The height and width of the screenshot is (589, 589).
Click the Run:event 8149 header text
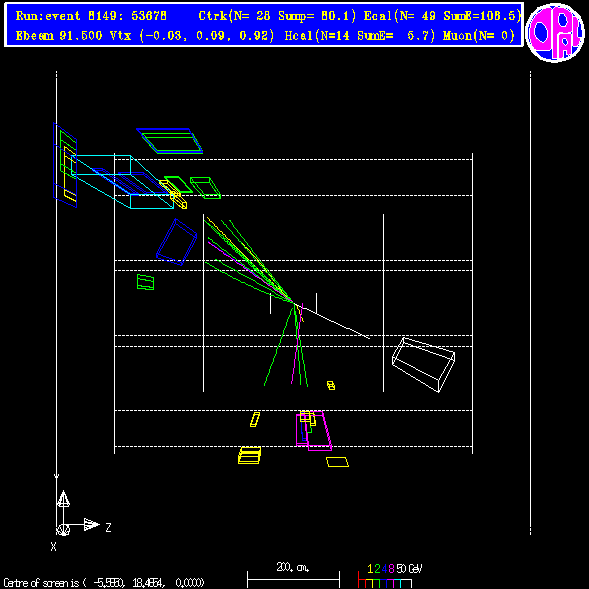coord(91,16)
